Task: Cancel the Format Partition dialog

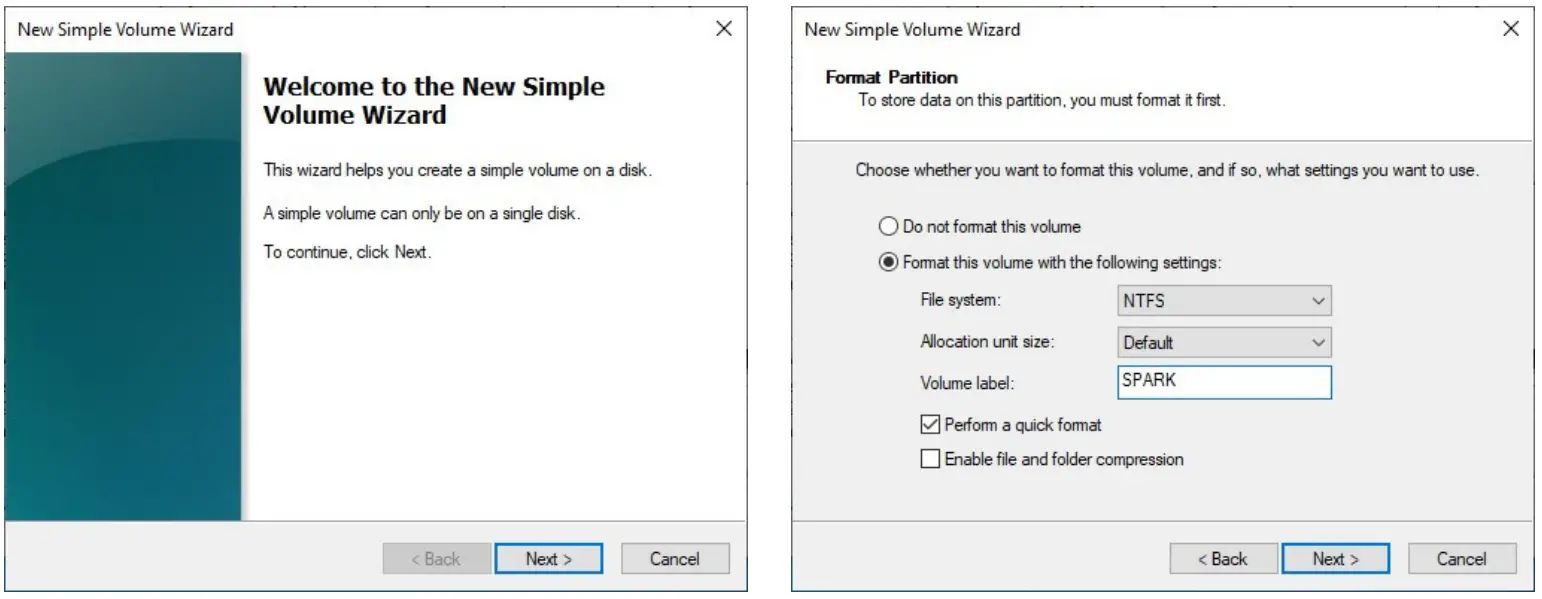Action: point(1462,559)
